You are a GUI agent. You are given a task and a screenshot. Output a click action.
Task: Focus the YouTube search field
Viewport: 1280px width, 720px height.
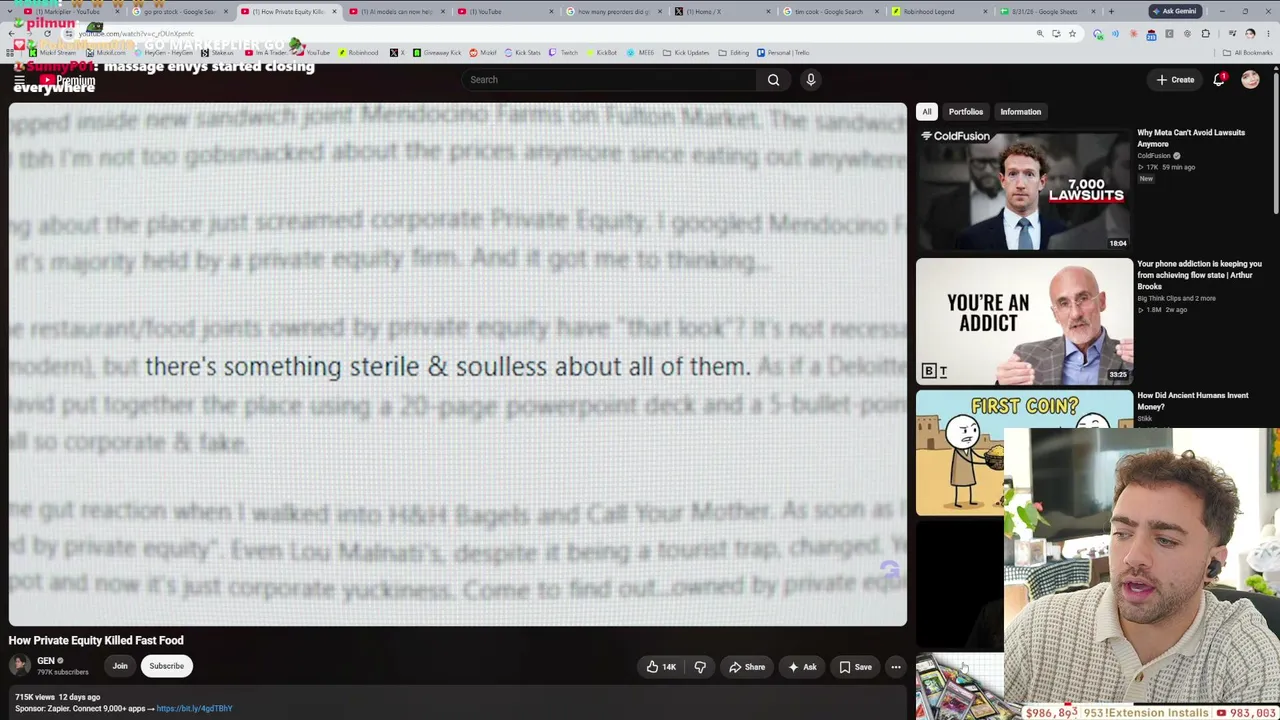tap(610, 80)
